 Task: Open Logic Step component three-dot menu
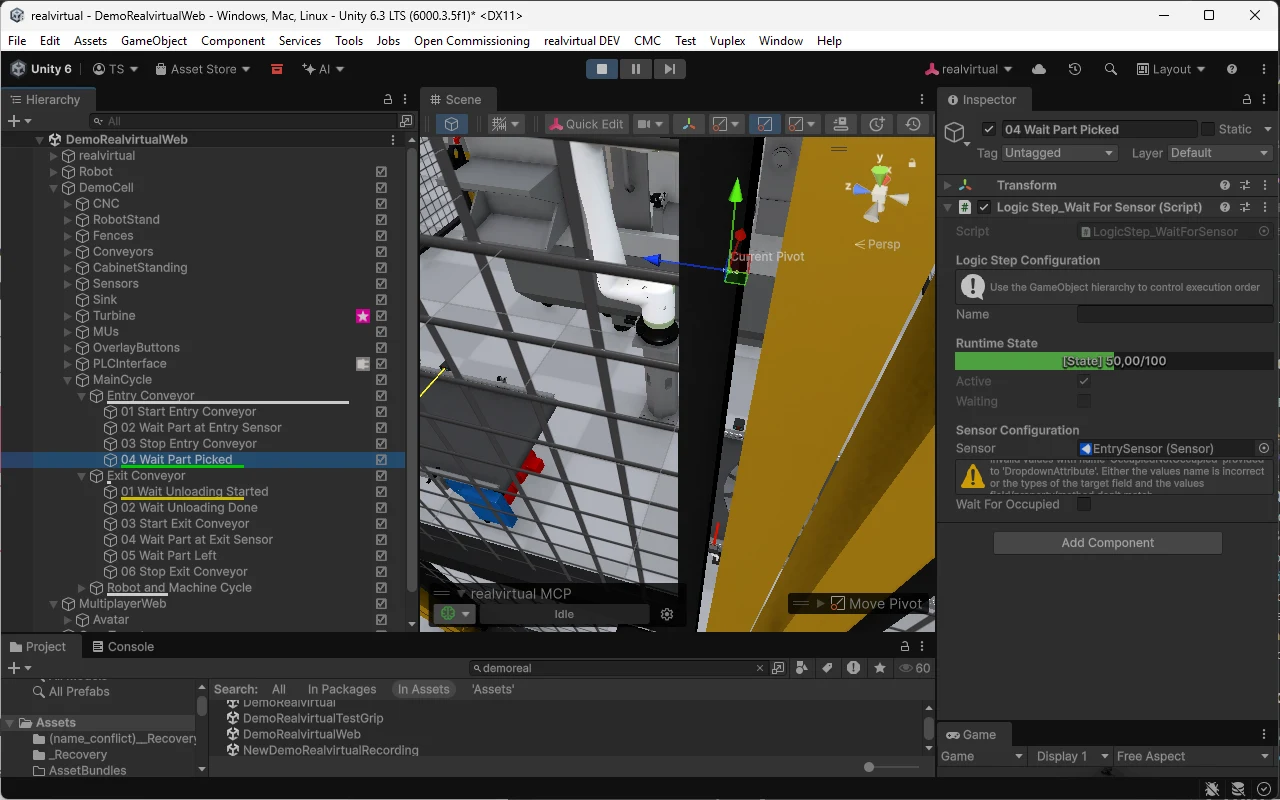pyautogui.click(x=1265, y=207)
